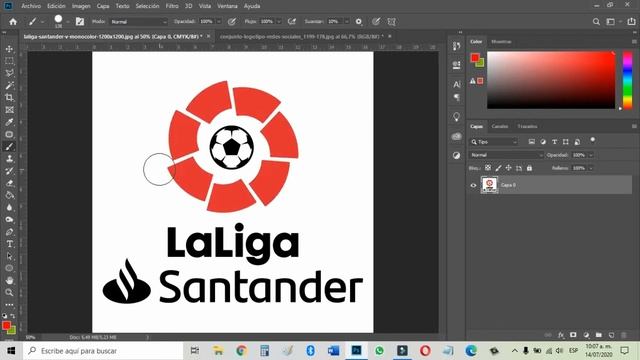Click the Windows search box 'Escribe aquí para buscar'
640x360 pixels.
click(103, 351)
